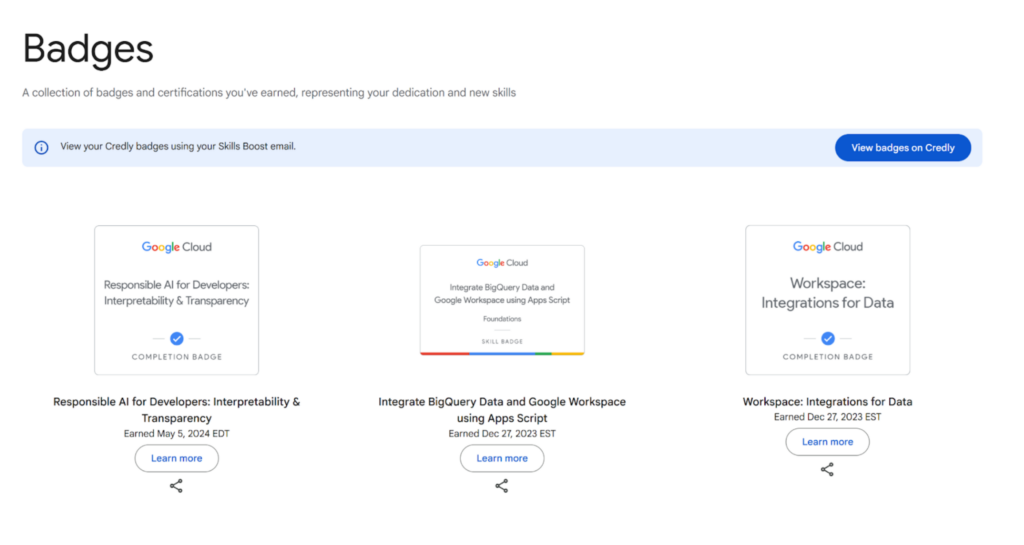The image size is (1024, 545).
Task: Click the Badges page heading
Action: (x=88, y=49)
